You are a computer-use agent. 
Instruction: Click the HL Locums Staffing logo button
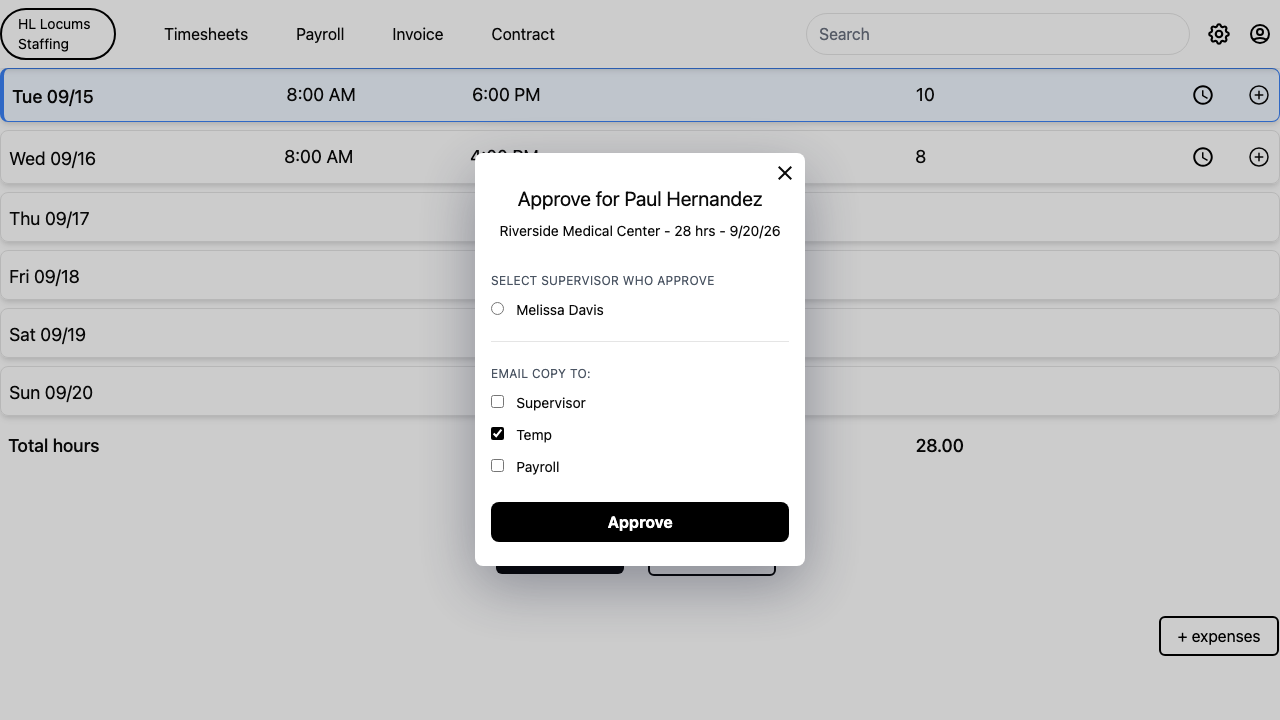[58, 34]
